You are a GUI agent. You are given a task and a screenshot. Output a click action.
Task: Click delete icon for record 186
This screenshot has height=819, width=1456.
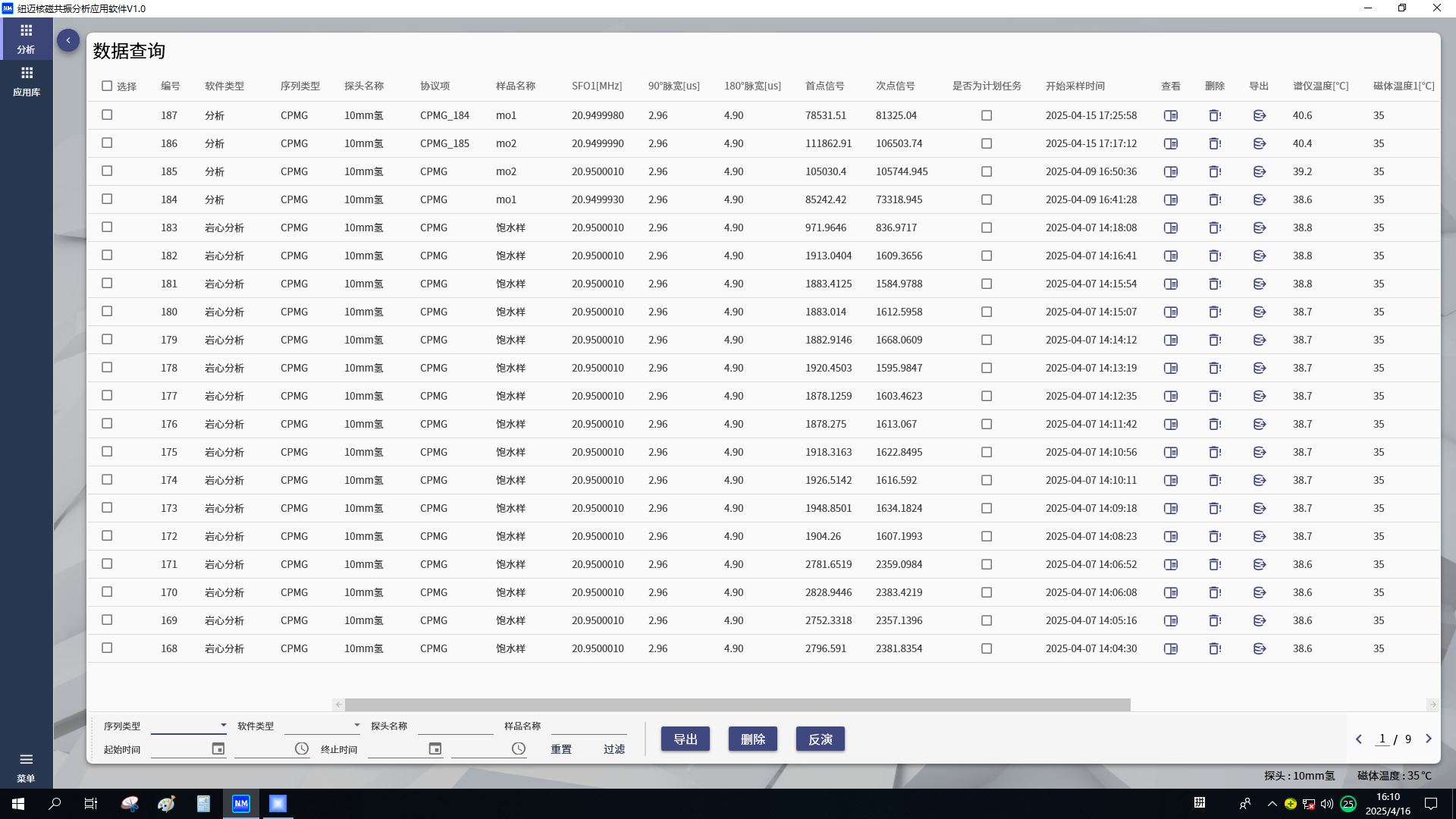click(1215, 144)
